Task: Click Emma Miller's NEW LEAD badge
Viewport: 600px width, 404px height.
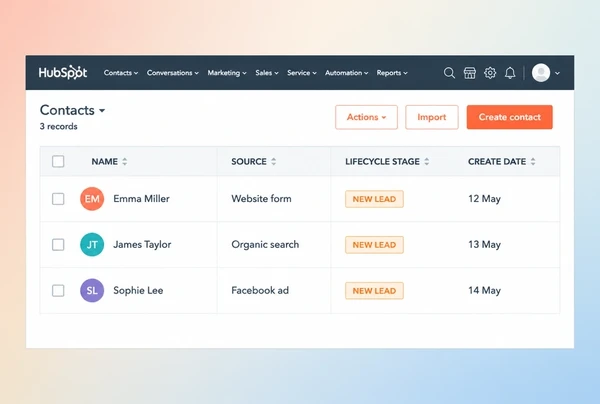Action: [x=374, y=199]
